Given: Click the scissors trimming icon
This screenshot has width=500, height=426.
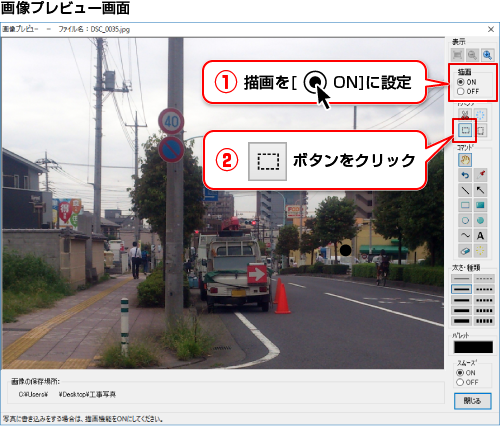Looking at the screenshot, I should pyautogui.click(x=465, y=115).
